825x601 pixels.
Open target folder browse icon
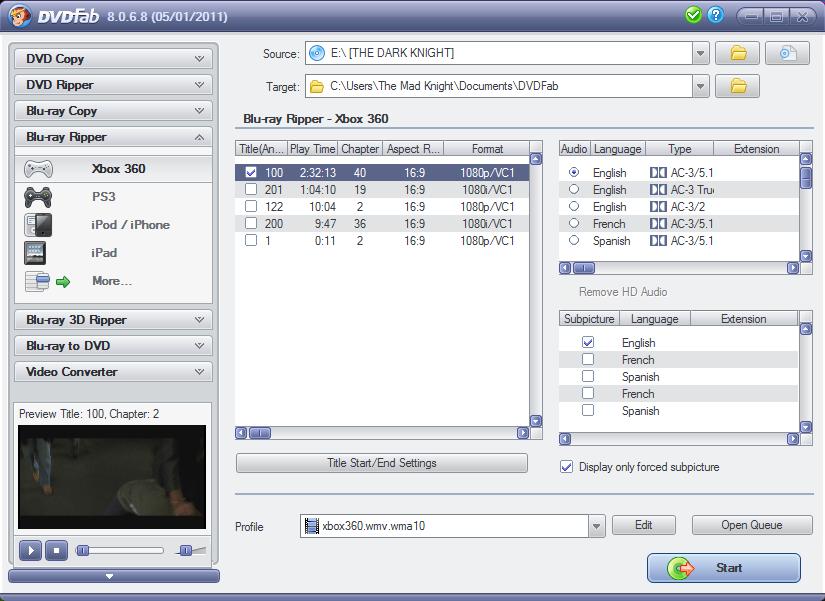click(738, 87)
